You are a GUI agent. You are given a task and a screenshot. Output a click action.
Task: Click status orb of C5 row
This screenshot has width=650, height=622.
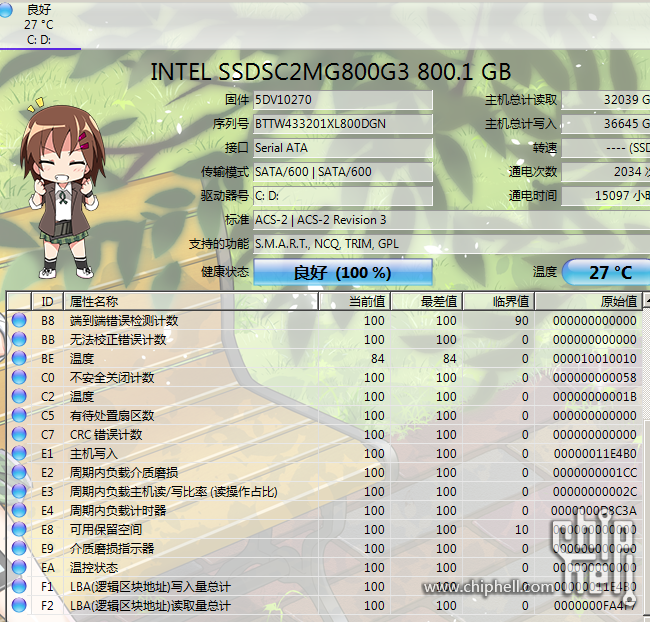pos(19,415)
